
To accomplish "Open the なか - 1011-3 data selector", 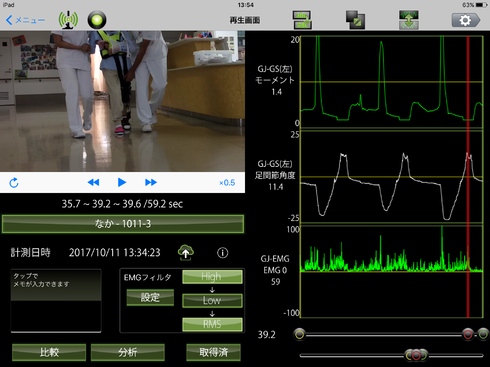I will pos(123,224).
